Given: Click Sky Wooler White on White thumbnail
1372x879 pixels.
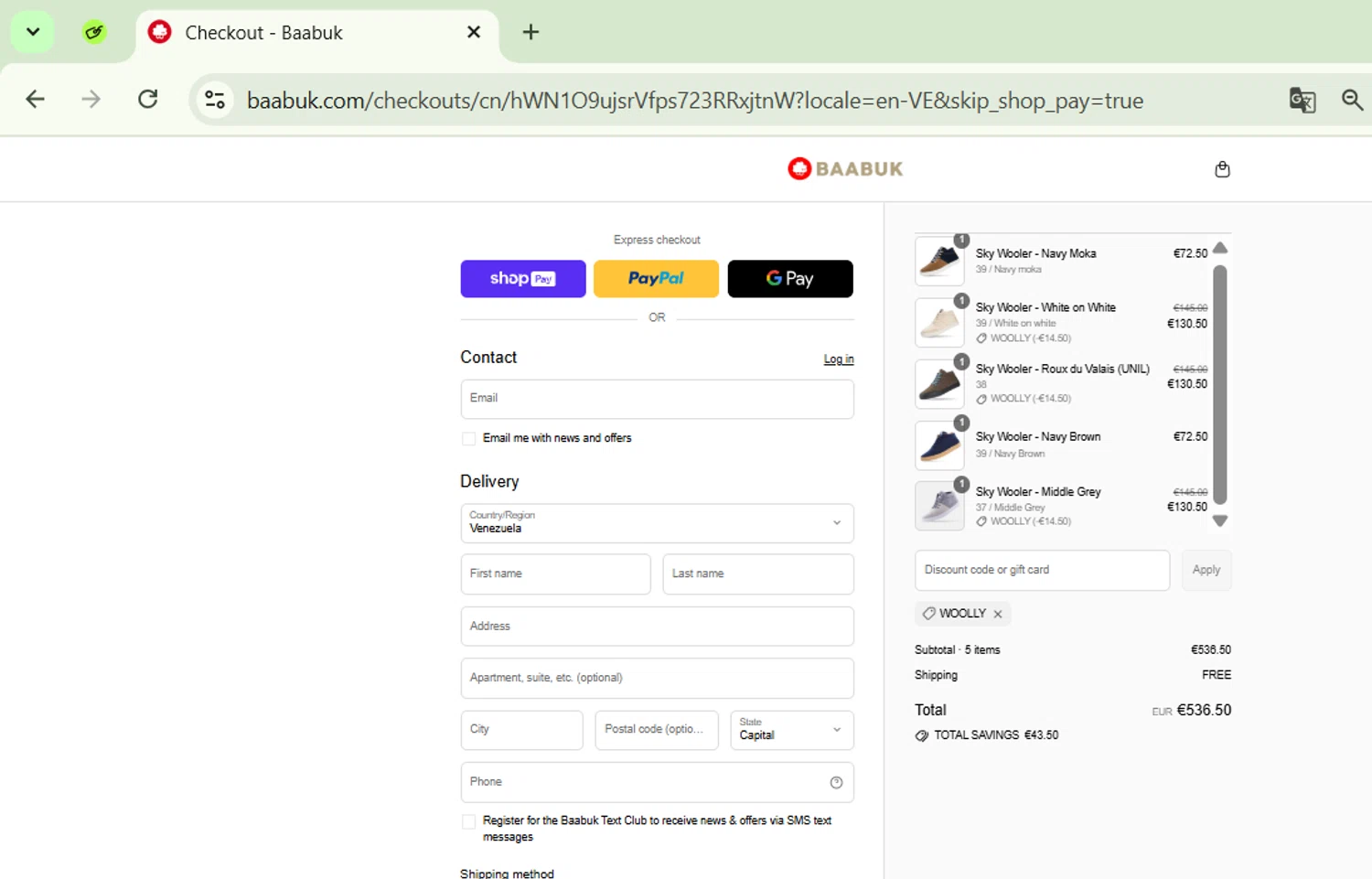Looking at the screenshot, I should pyautogui.click(x=939, y=322).
